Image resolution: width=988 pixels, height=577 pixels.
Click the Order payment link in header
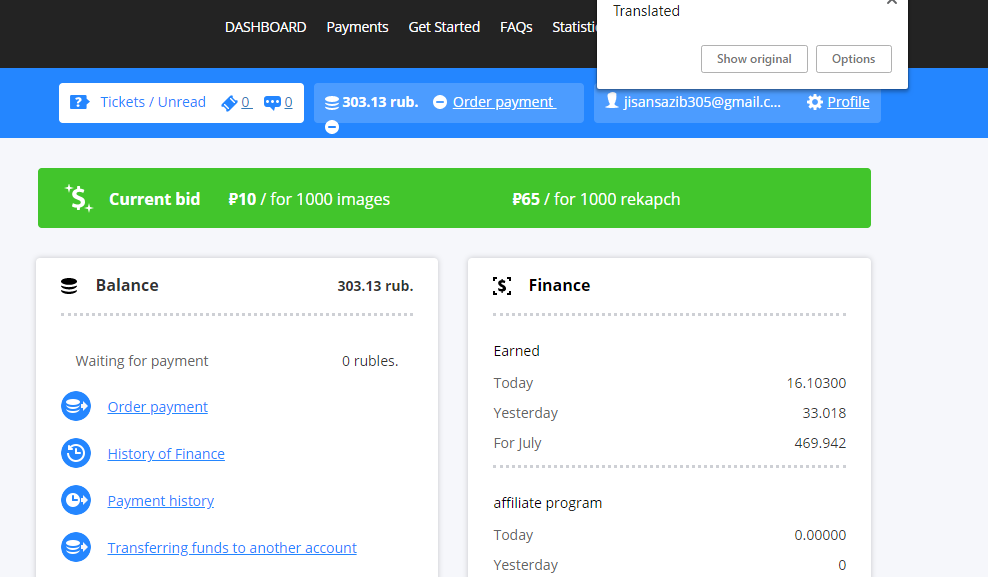[x=503, y=102]
